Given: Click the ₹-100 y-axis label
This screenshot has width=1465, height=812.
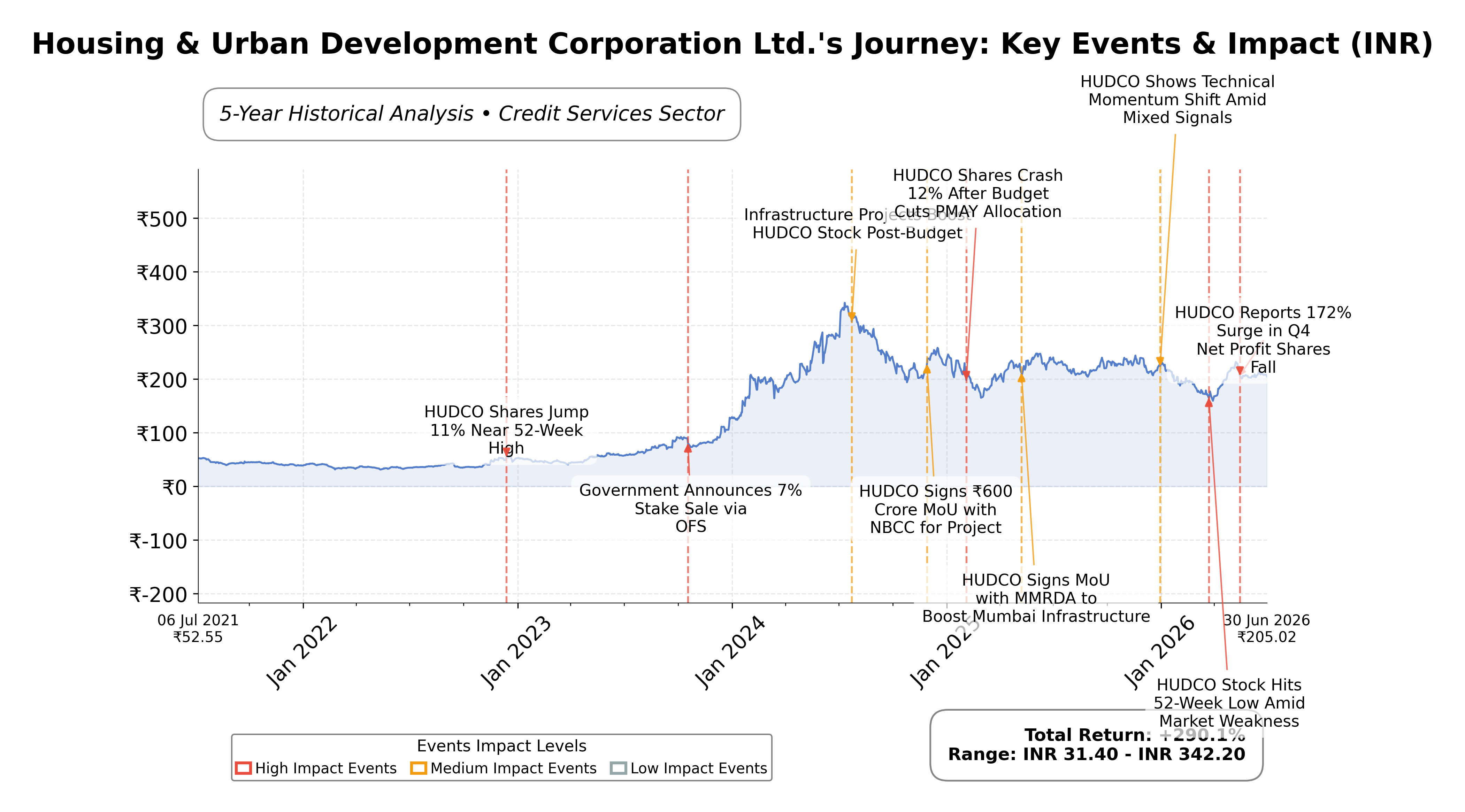Looking at the screenshot, I should (x=158, y=541).
